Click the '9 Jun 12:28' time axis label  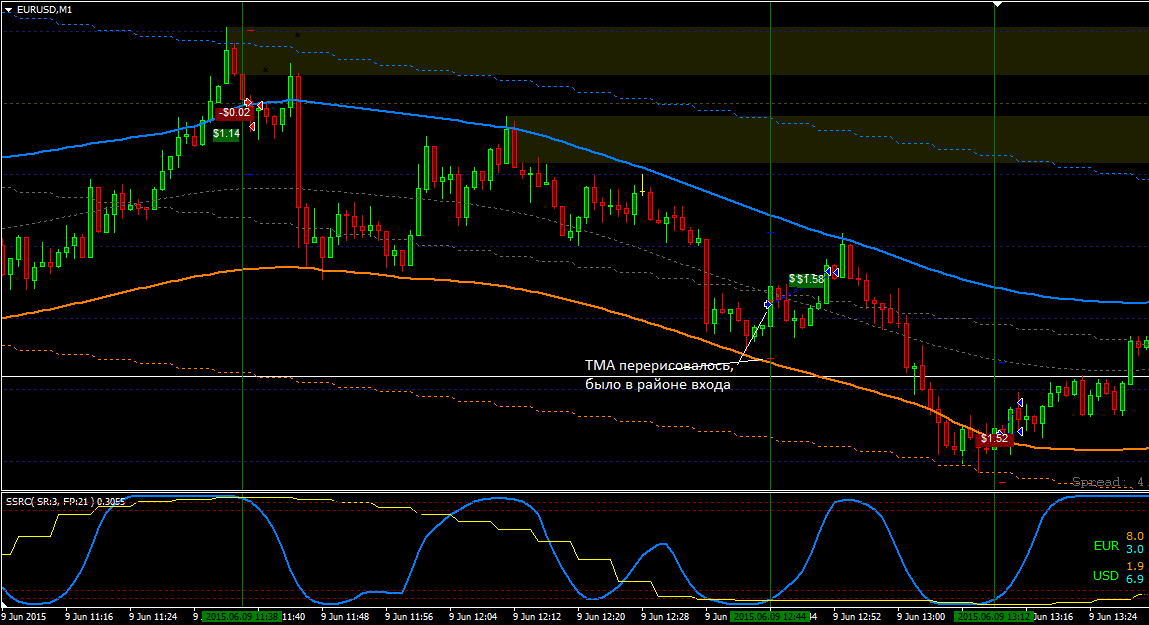coord(665,617)
